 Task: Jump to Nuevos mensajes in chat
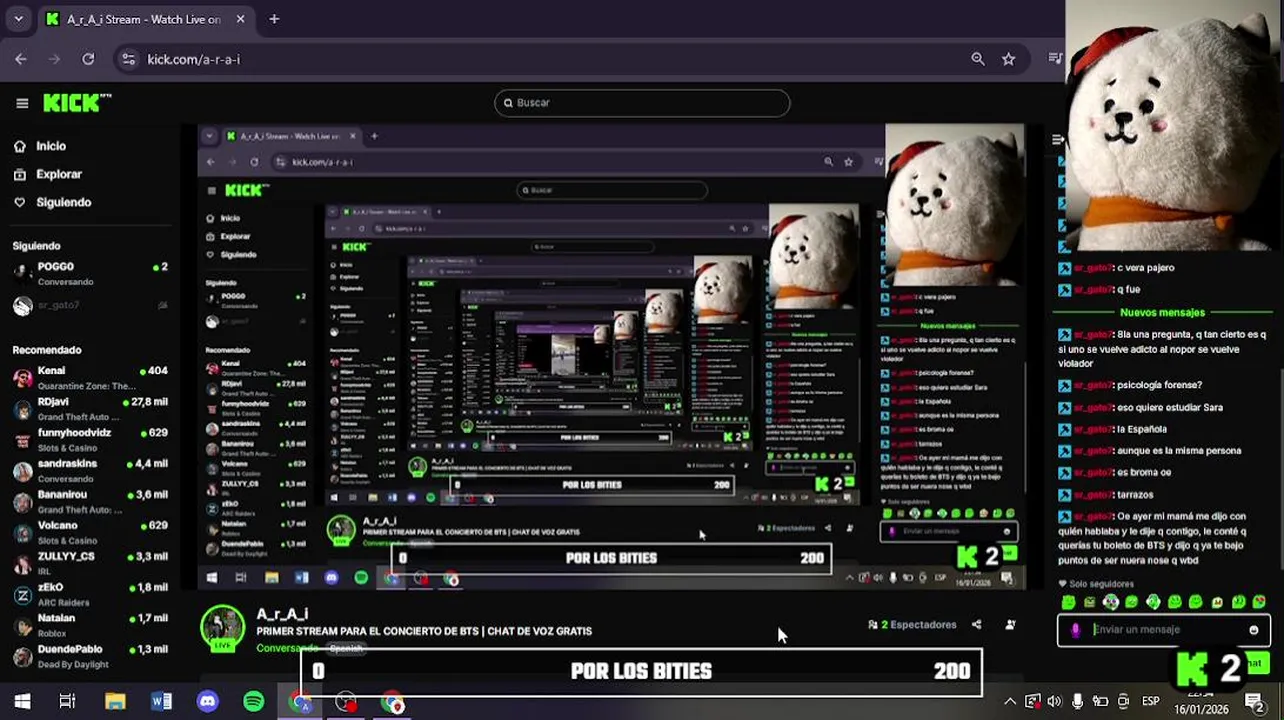pyautogui.click(x=1162, y=313)
